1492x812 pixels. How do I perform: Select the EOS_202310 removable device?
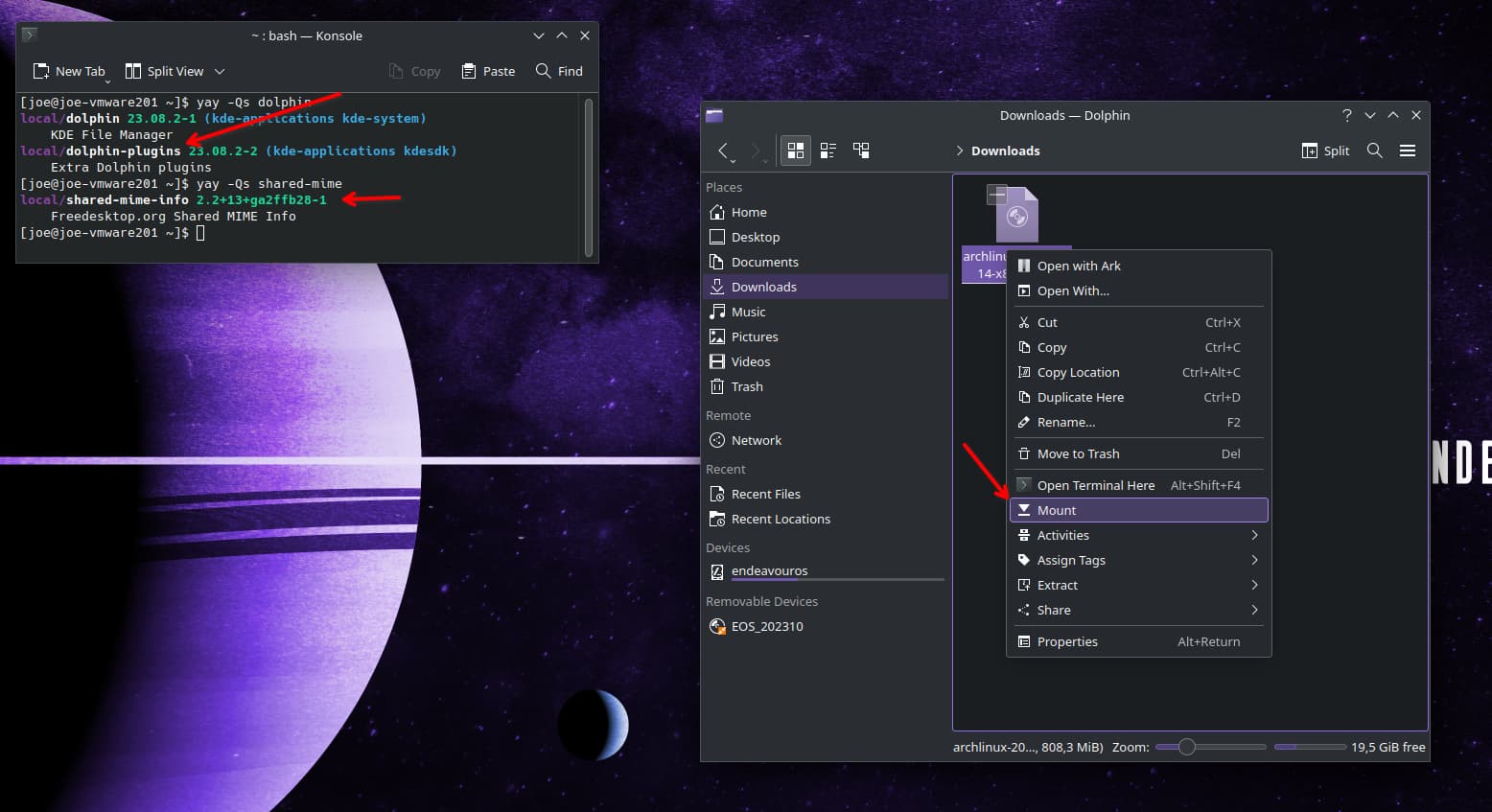coord(827,626)
